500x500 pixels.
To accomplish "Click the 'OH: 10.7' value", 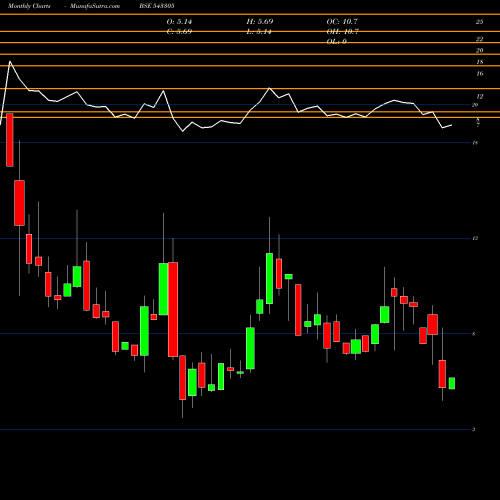I will pyautogui.click(x=342, y=32).
